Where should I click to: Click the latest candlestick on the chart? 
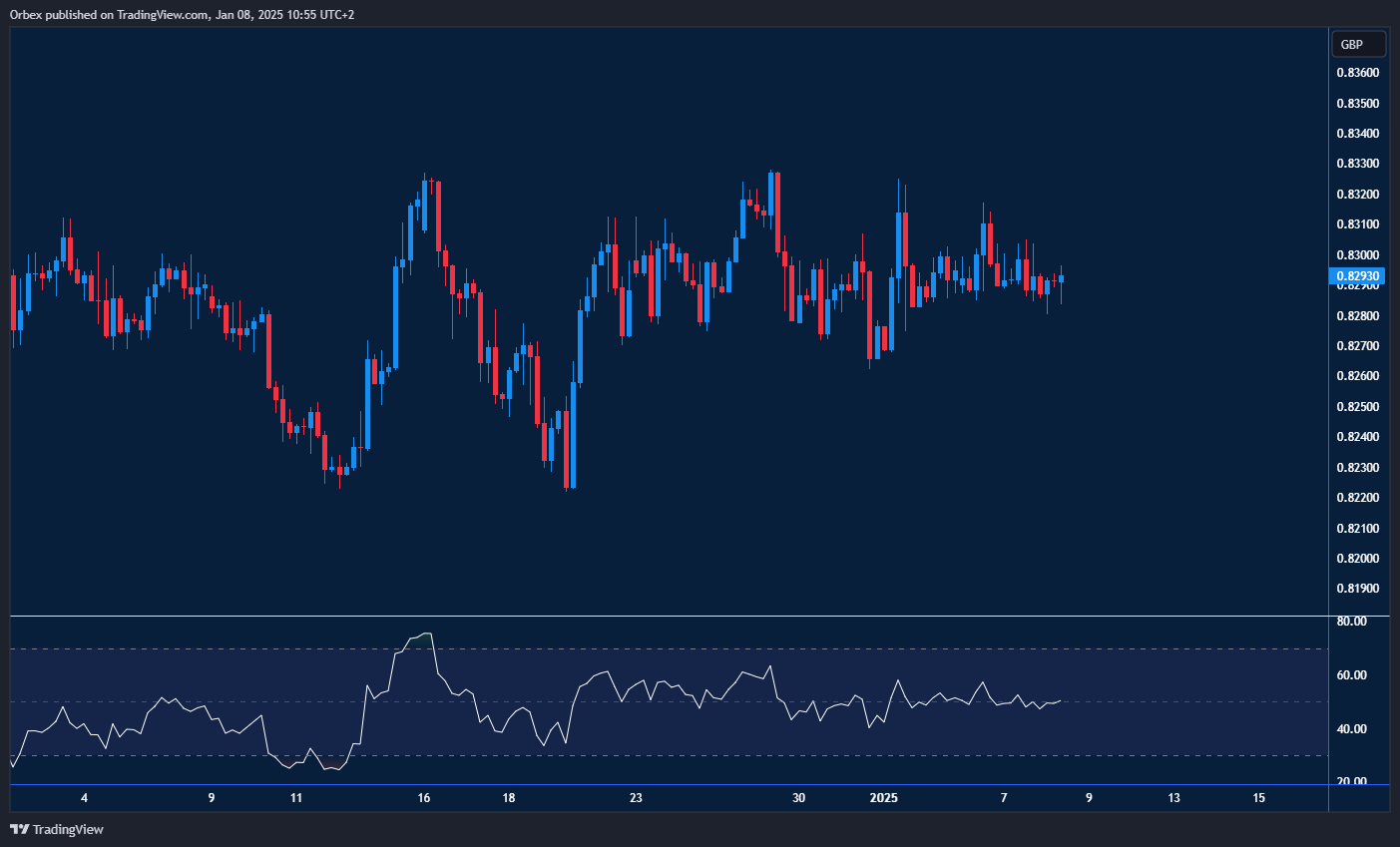1061,279
